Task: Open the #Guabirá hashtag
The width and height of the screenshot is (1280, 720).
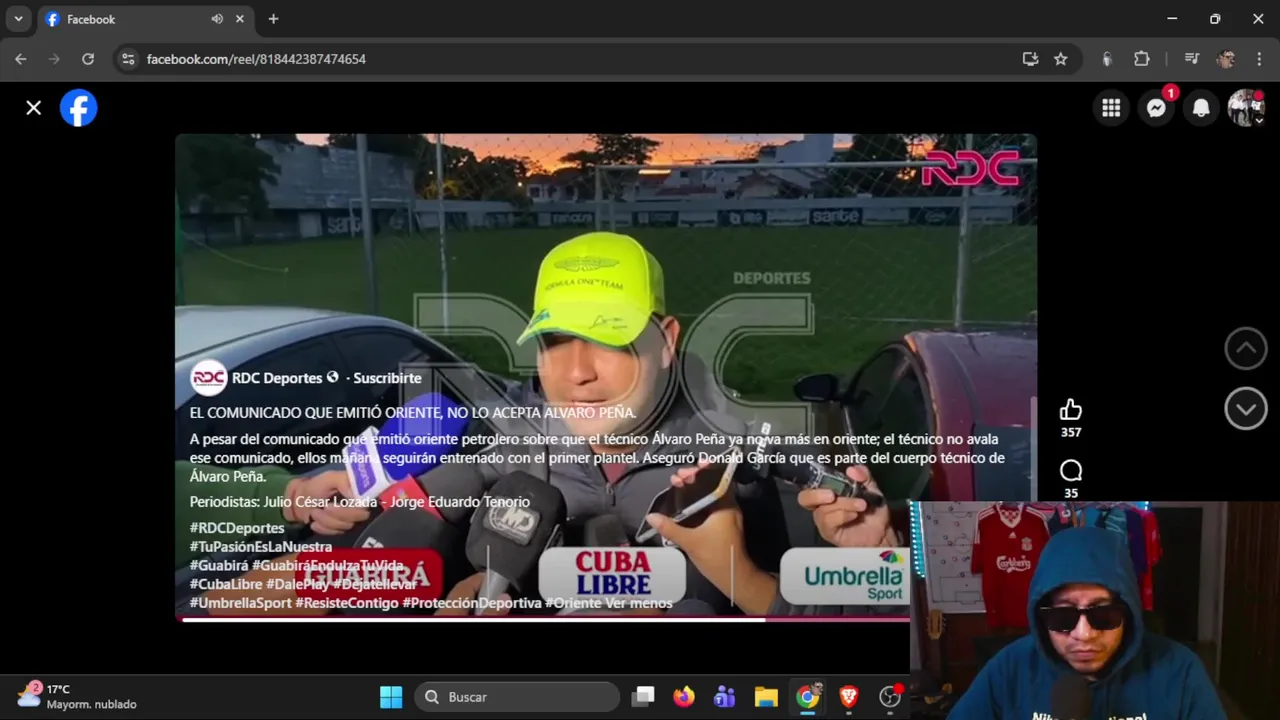Action: pos(219,566)
